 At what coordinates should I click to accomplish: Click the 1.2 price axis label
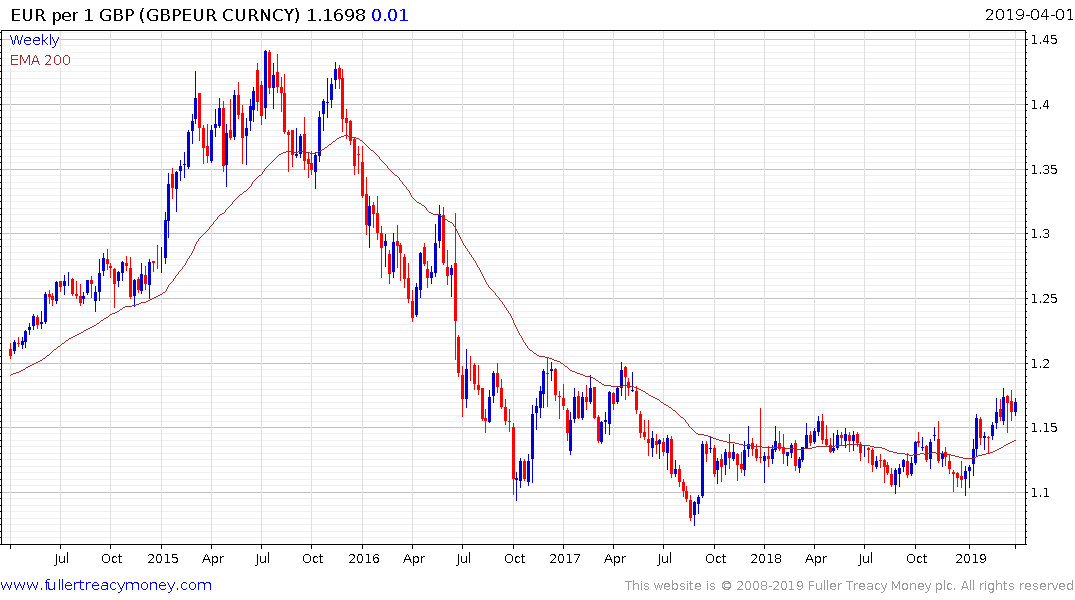click(x=1040, y=363)
